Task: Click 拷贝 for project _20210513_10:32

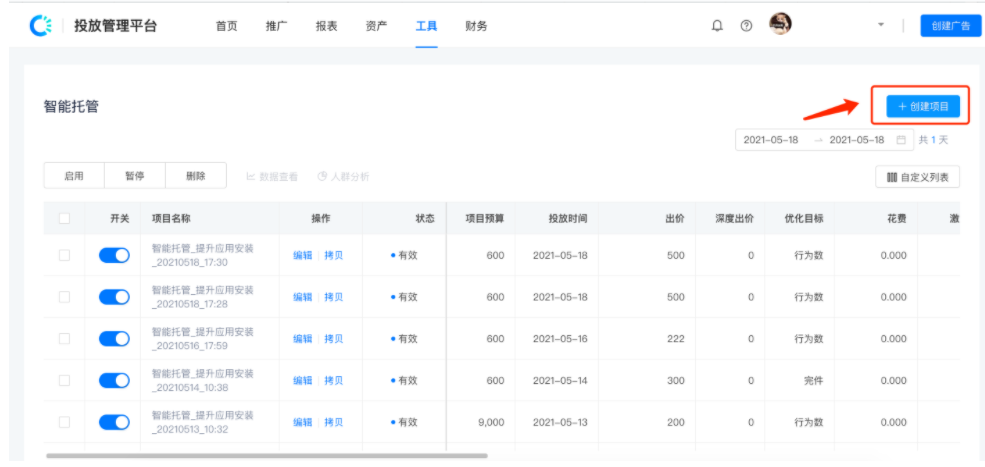Action: (x=334, y=422)
